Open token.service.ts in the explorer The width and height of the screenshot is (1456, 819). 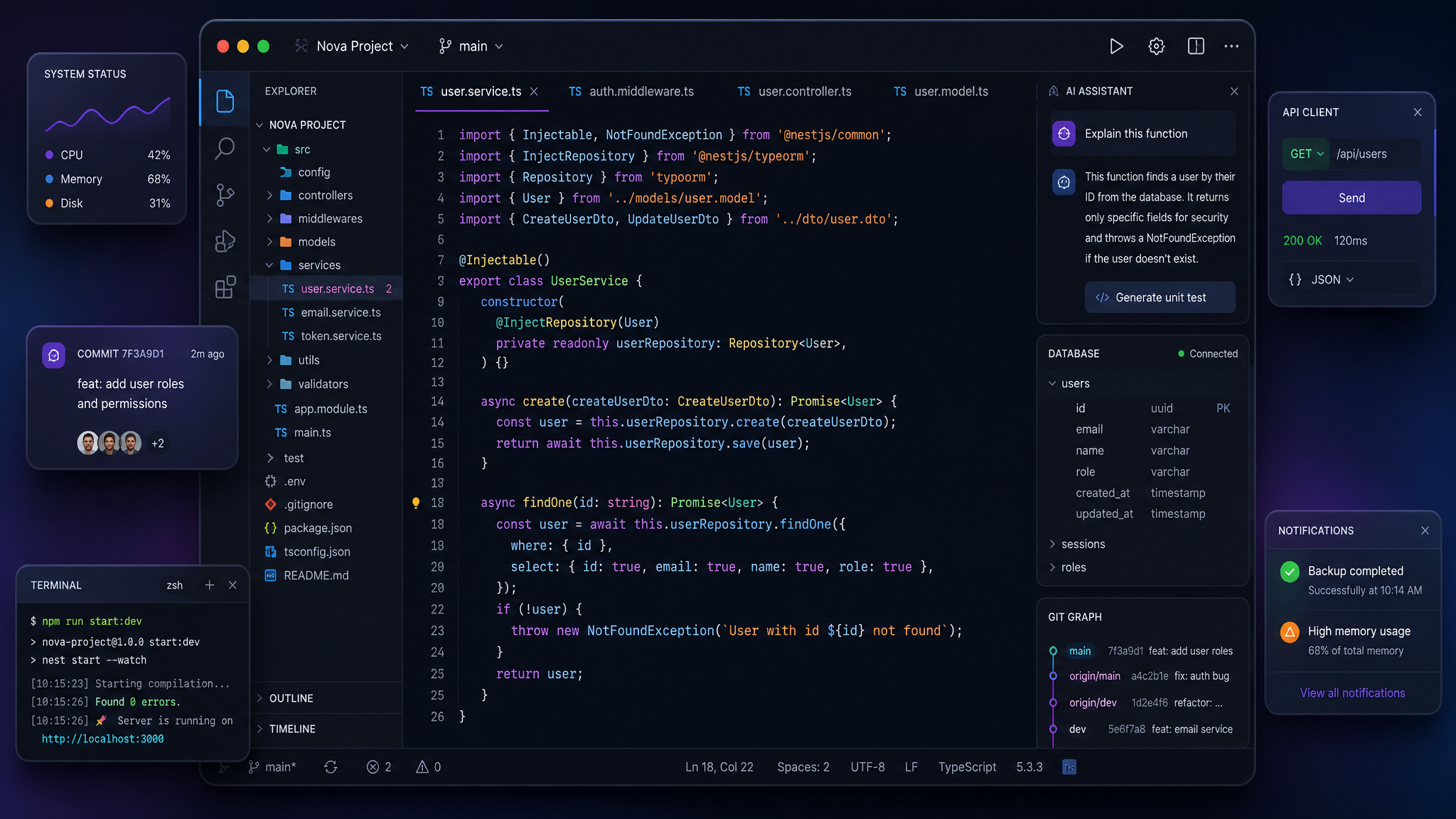click(x=332, y=336)
